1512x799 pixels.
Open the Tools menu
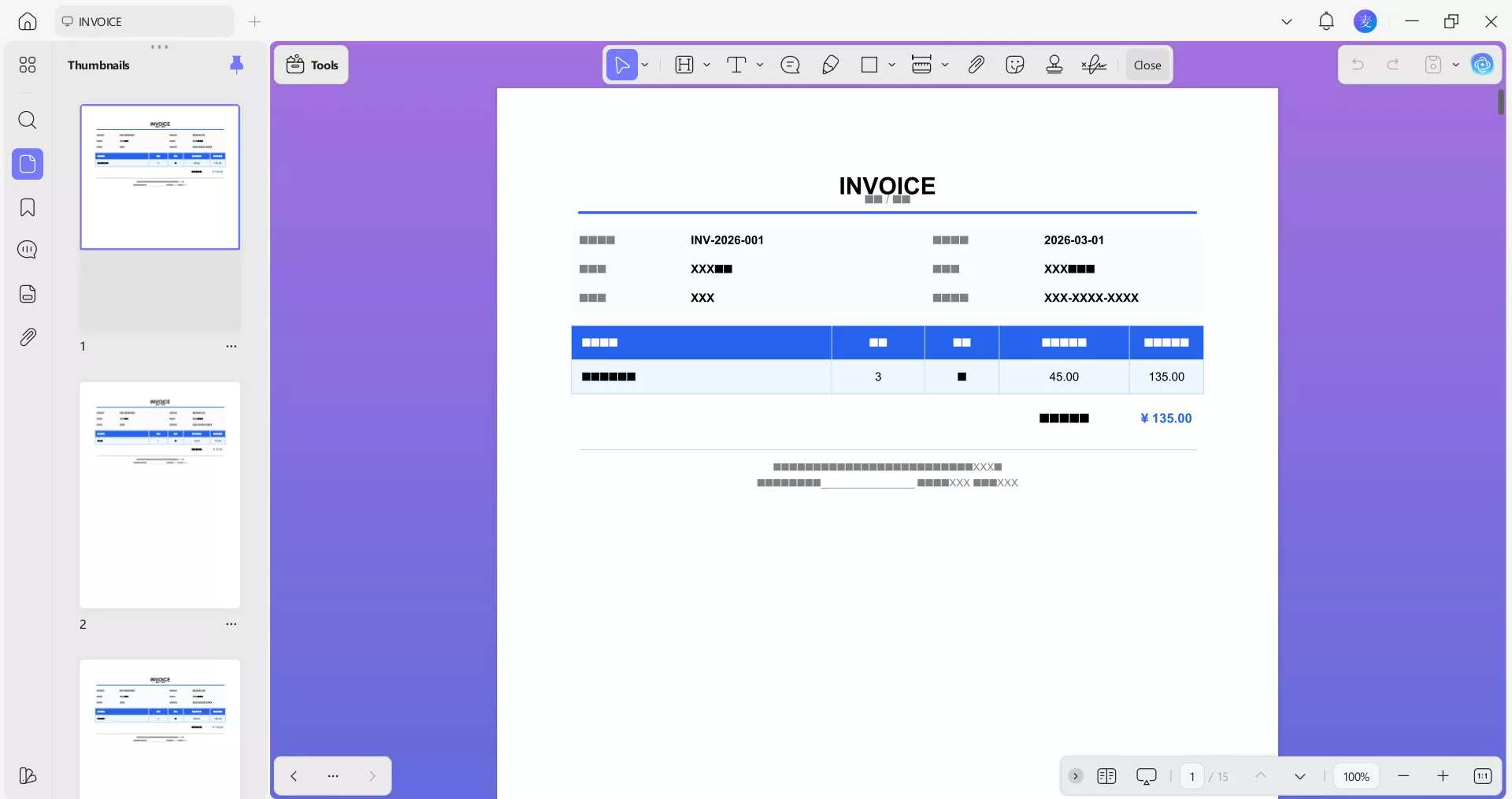310,65
